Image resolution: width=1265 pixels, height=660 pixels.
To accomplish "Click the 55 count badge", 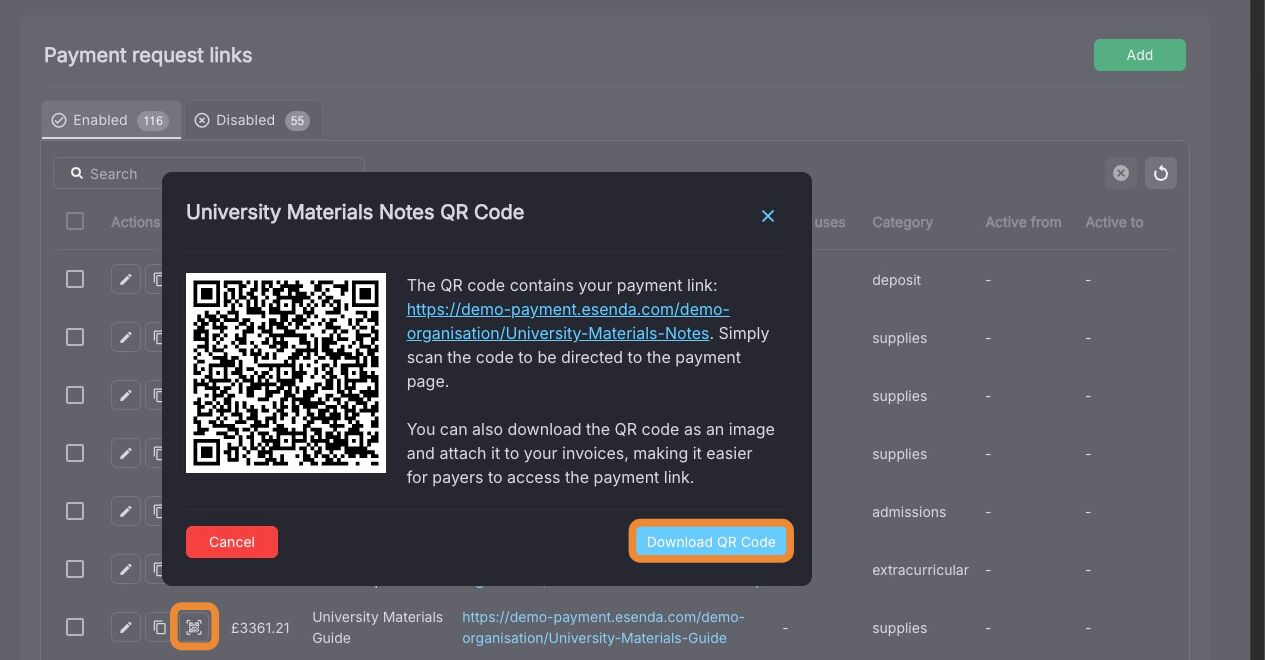I will [297, 121].
